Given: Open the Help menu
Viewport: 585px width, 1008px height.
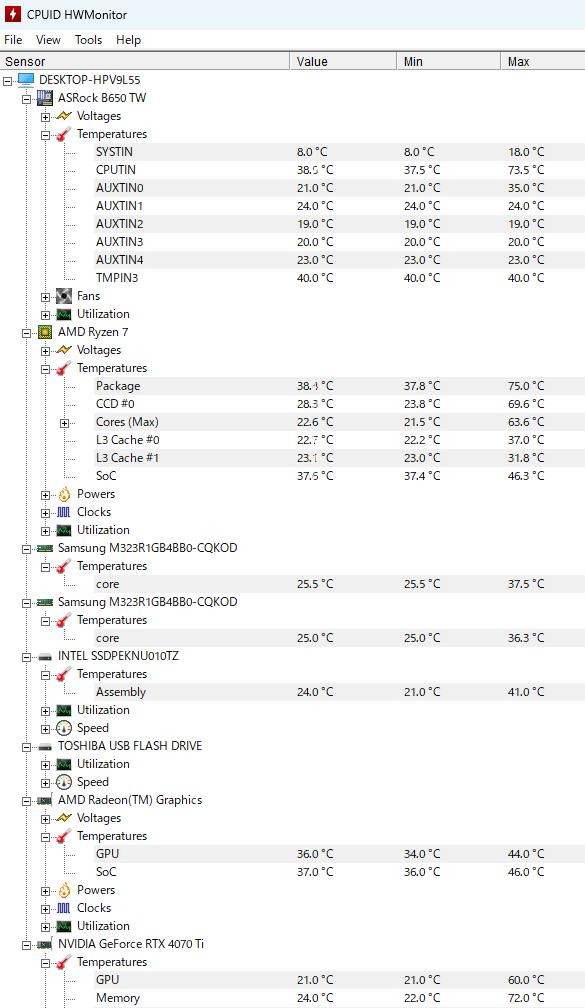Looking at the screenshot, I should (x=128, y=40).
